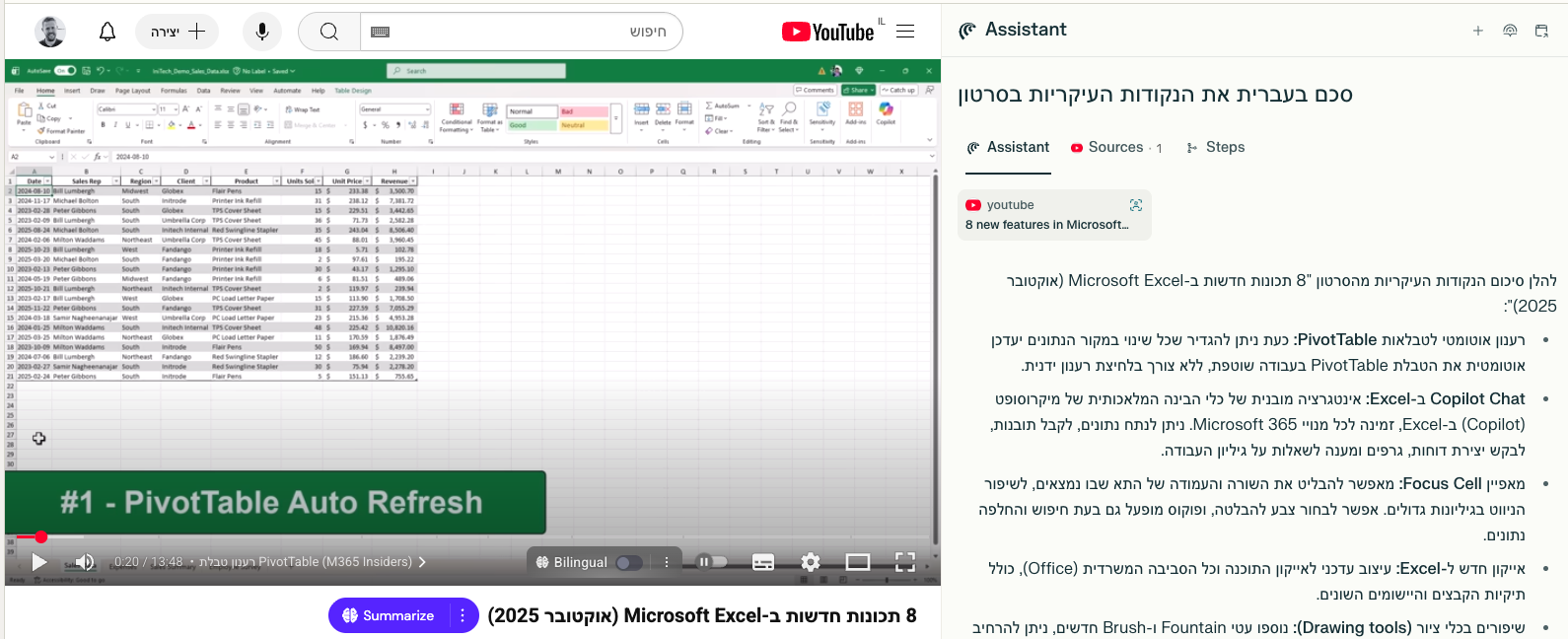Toggle the Bilingual subtitles switch

pyautogui.click(x=628, y=563)
